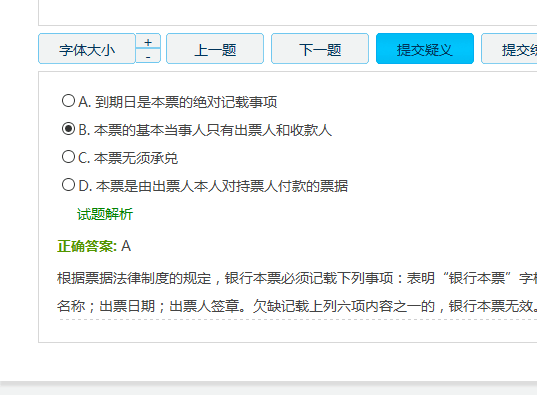This screenshot has width=537, height=395.
Task: Click explanation line starting 根据票据法律制度的规定
Action: (297, 278)
